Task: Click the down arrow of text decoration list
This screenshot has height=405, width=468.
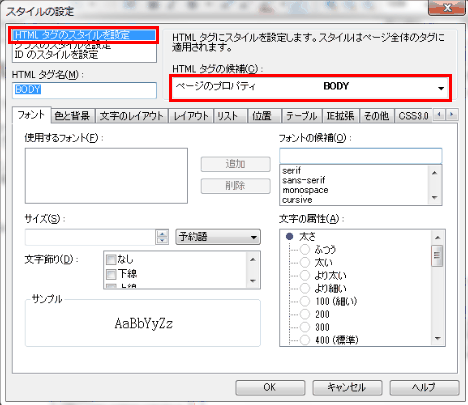Action: click(253, 281)
